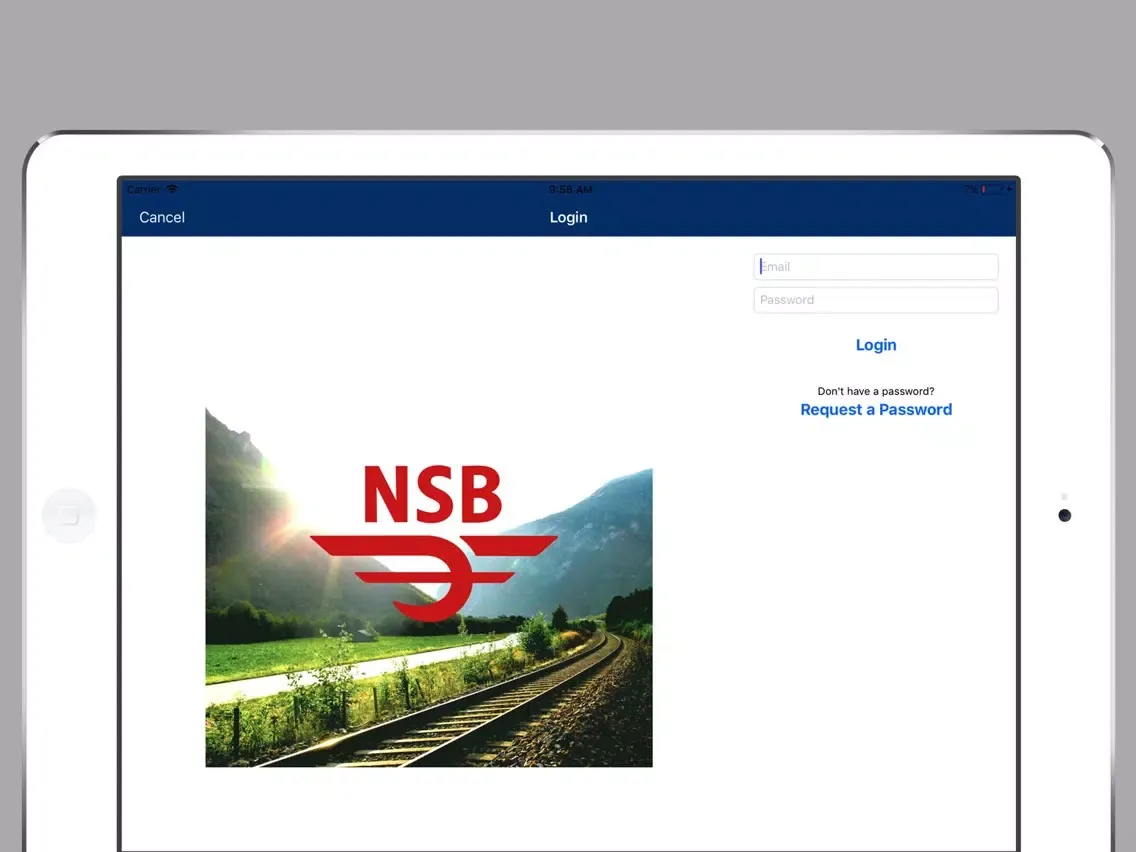The height and width of the screenshot is (852, 1136).
Task: Tap the Wi-Fi status icon
Action: click(172, 189)
